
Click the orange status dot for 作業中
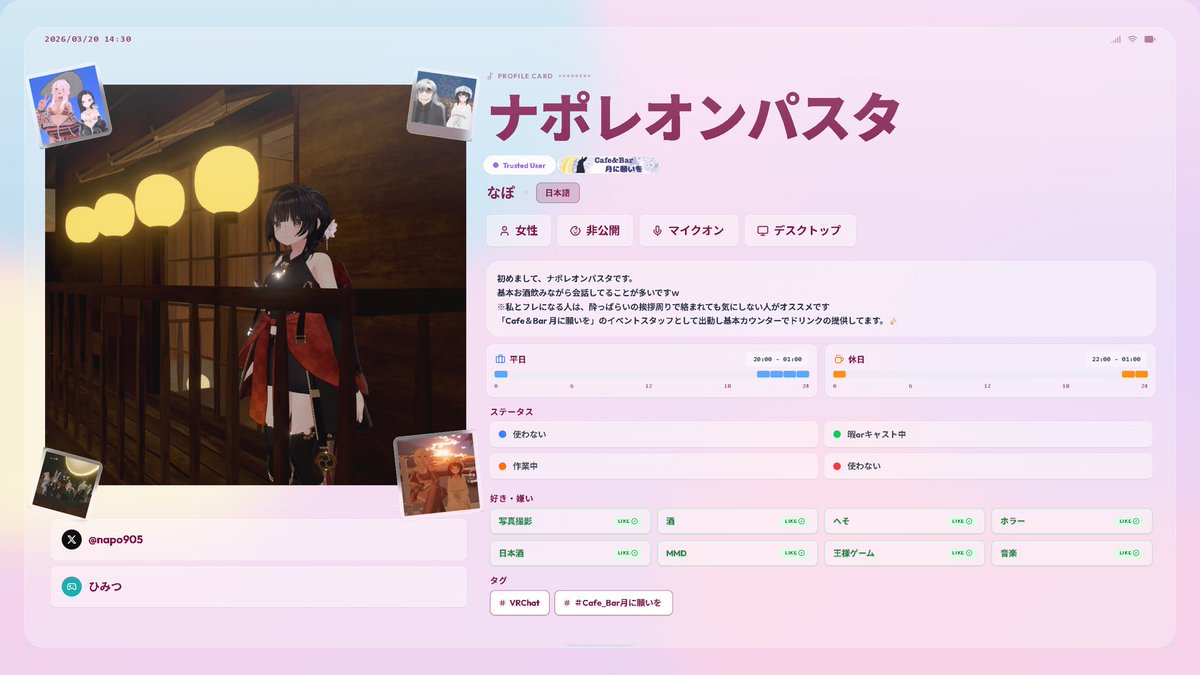pos(503,466)
